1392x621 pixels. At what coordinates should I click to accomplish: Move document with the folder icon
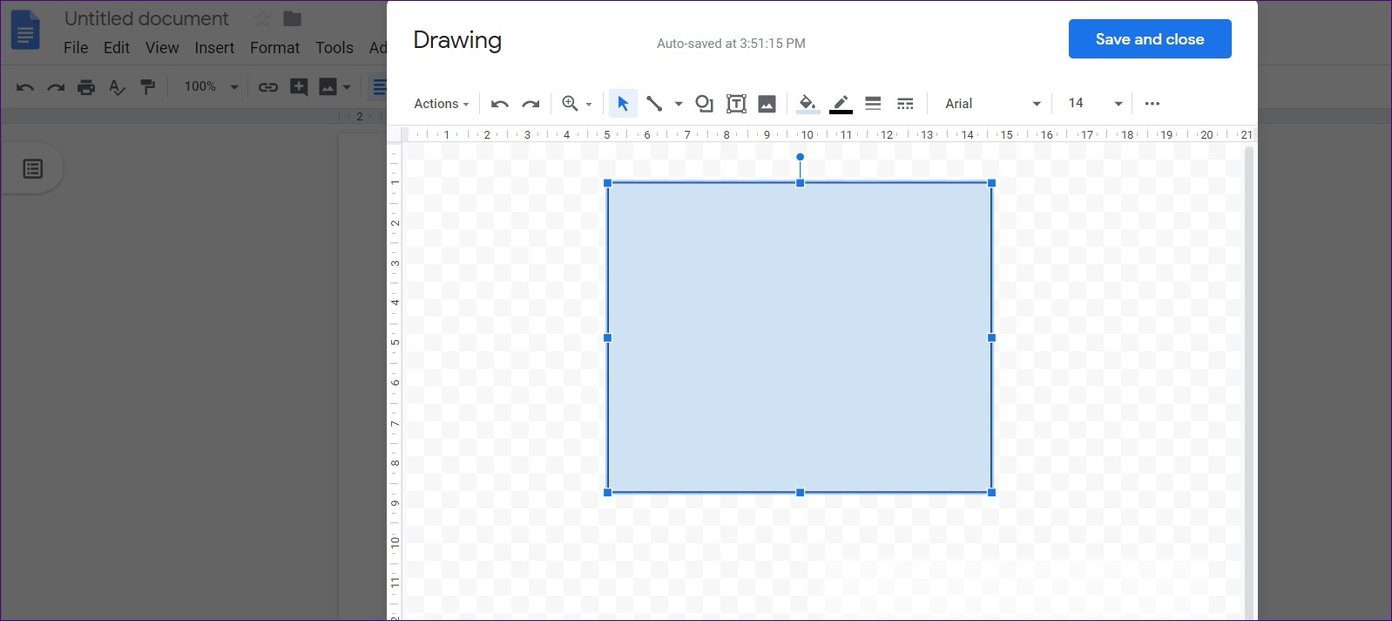pyautogui.click(x=292, y=19)
